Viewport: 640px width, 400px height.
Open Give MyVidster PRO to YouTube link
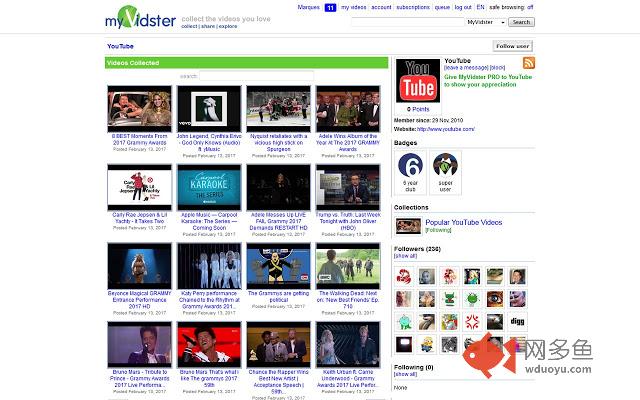click(488, 80)
